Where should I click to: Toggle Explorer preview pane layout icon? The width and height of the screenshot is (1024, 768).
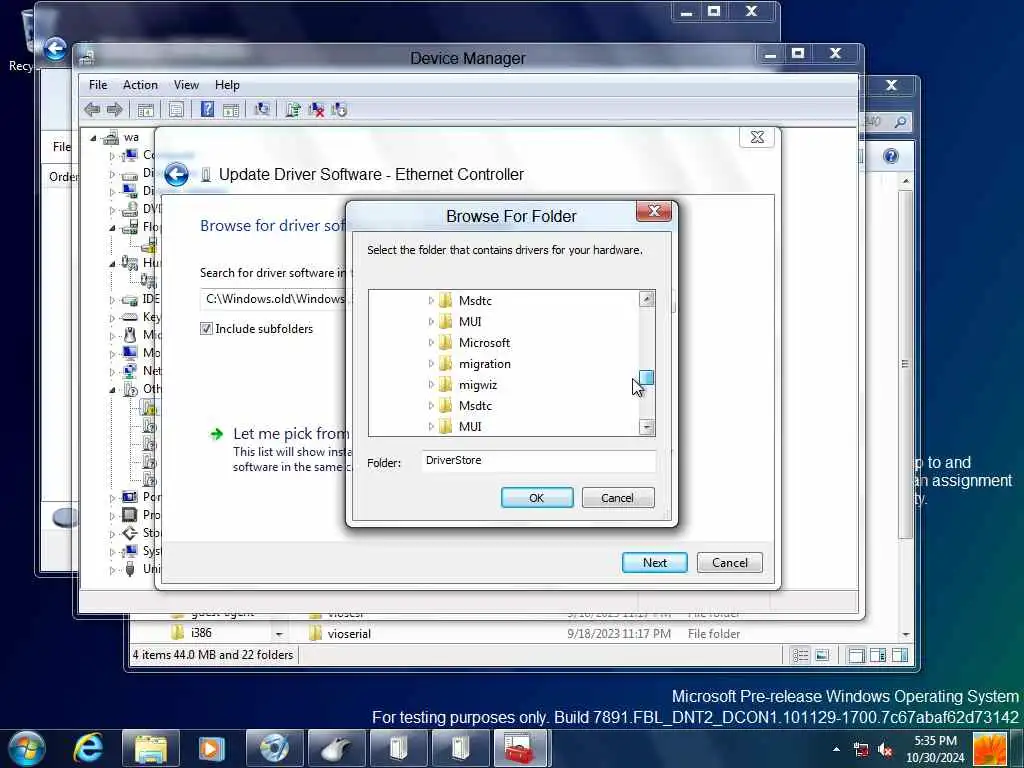click(x=900, y=655)
